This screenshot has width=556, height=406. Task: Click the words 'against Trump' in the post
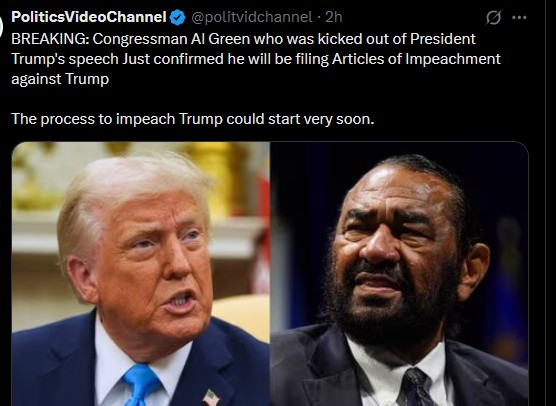click(x=60, y=79)
